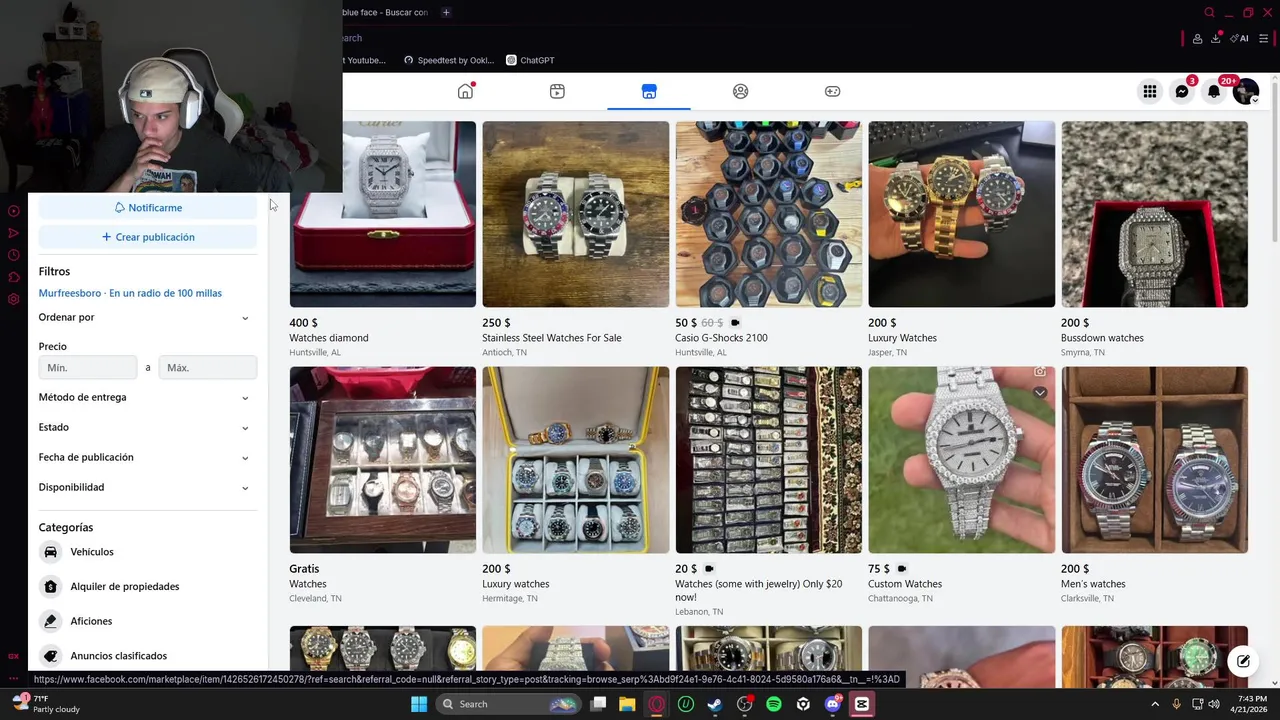
Task: Open the account profile picture menu
Action: 1245,91
